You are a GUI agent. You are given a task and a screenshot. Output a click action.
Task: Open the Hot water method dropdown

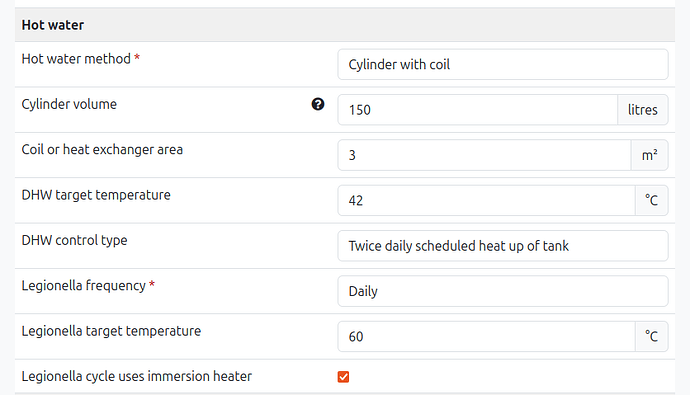tap(503, 64)
